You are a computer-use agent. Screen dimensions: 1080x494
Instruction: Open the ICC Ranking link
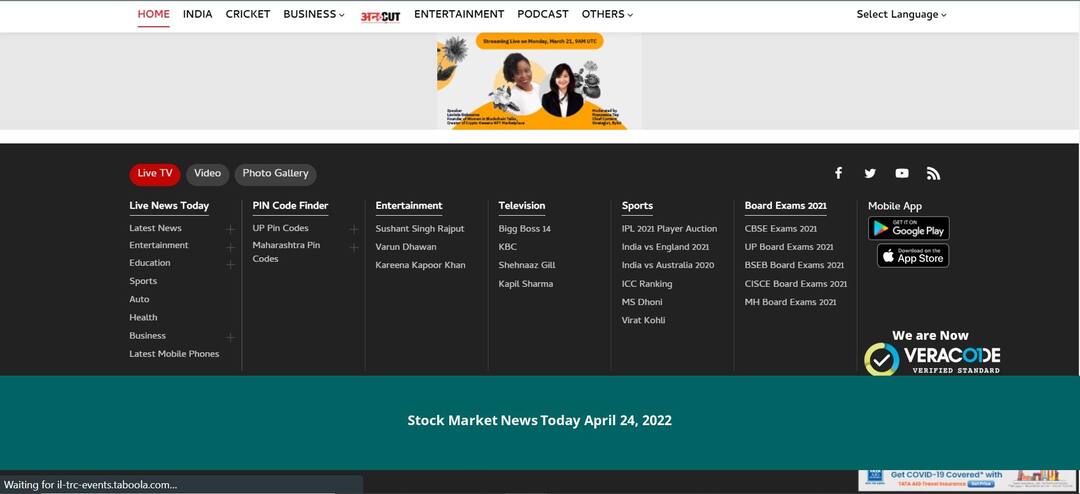pyautogui.click(x=647, y=284)
